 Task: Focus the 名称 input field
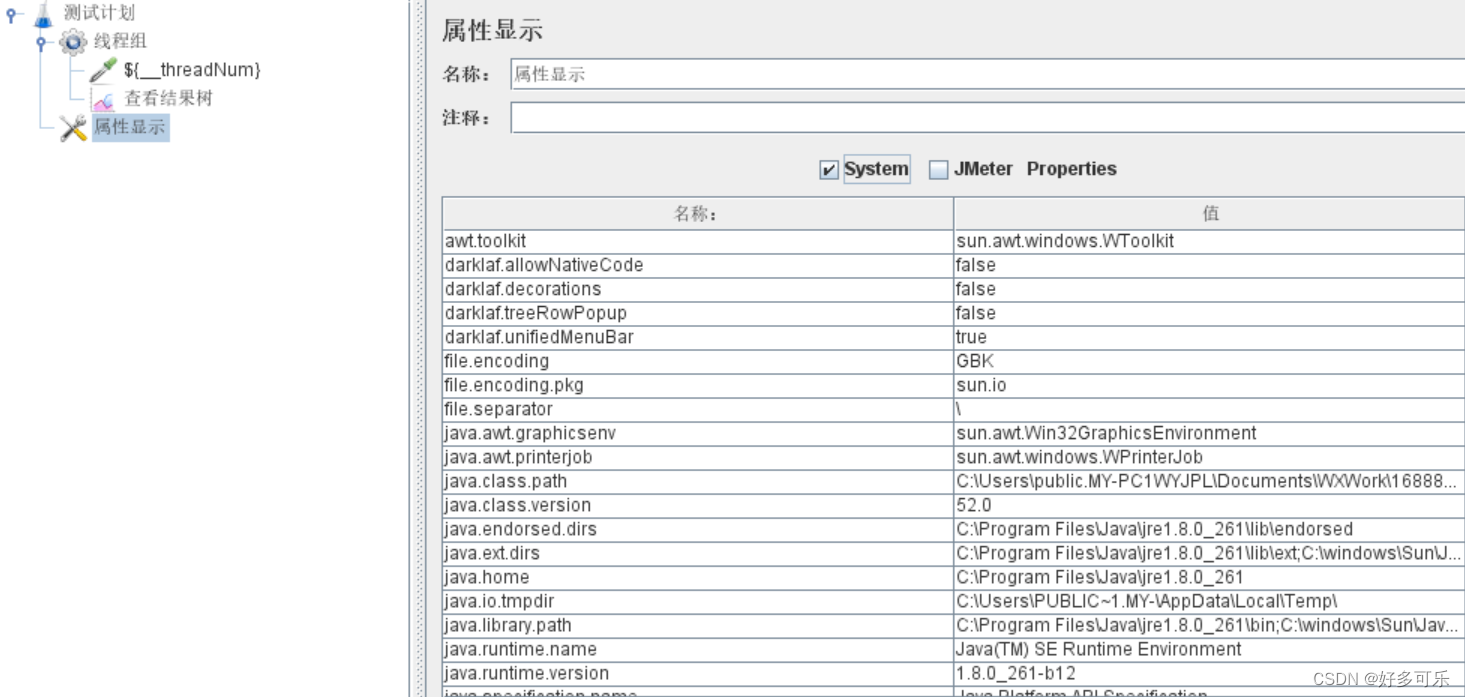(987, 74)
